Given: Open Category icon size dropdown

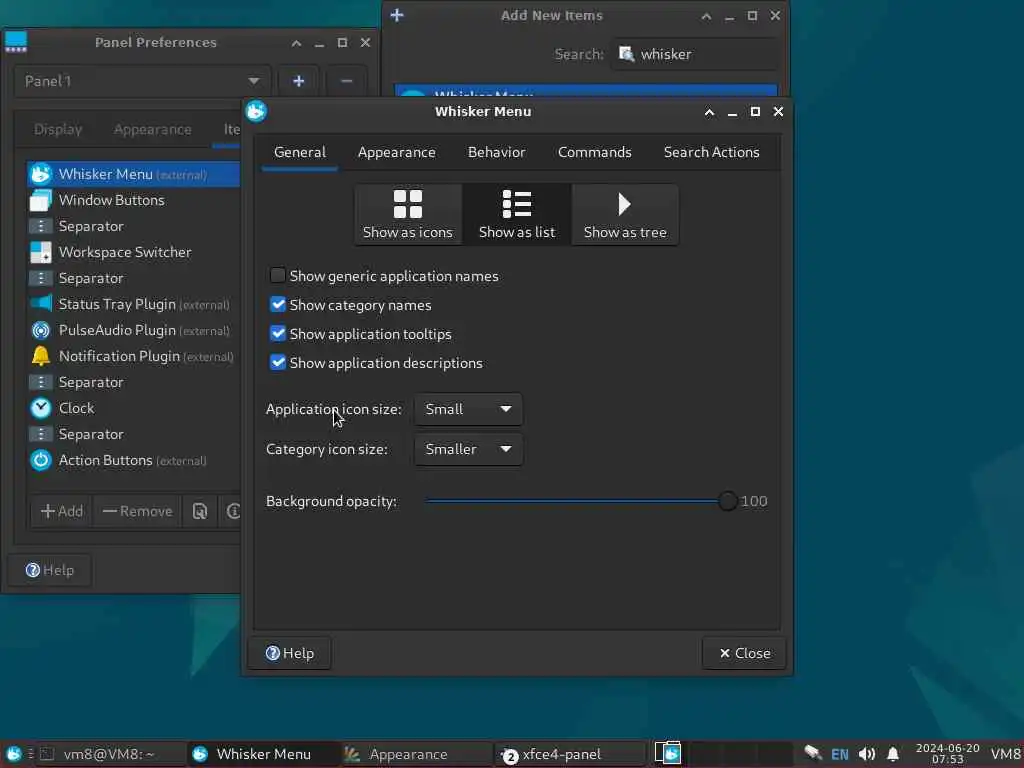Looking at the screenshot, I should tap(468, 449).
